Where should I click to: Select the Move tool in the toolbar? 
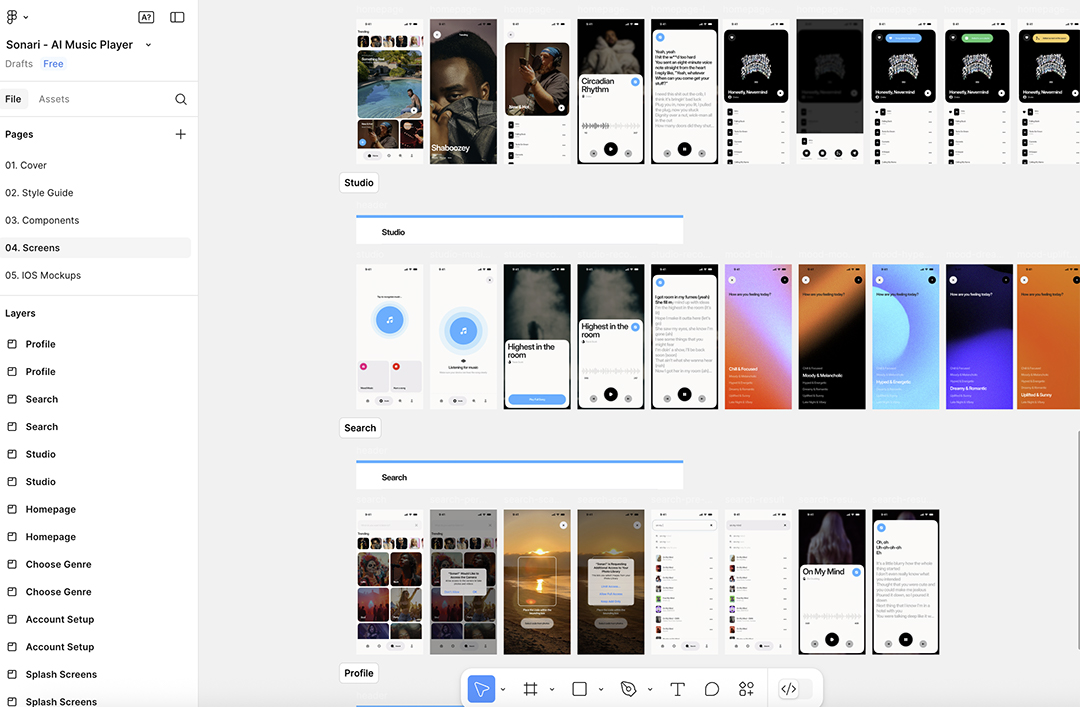click(x=481, y=689)
